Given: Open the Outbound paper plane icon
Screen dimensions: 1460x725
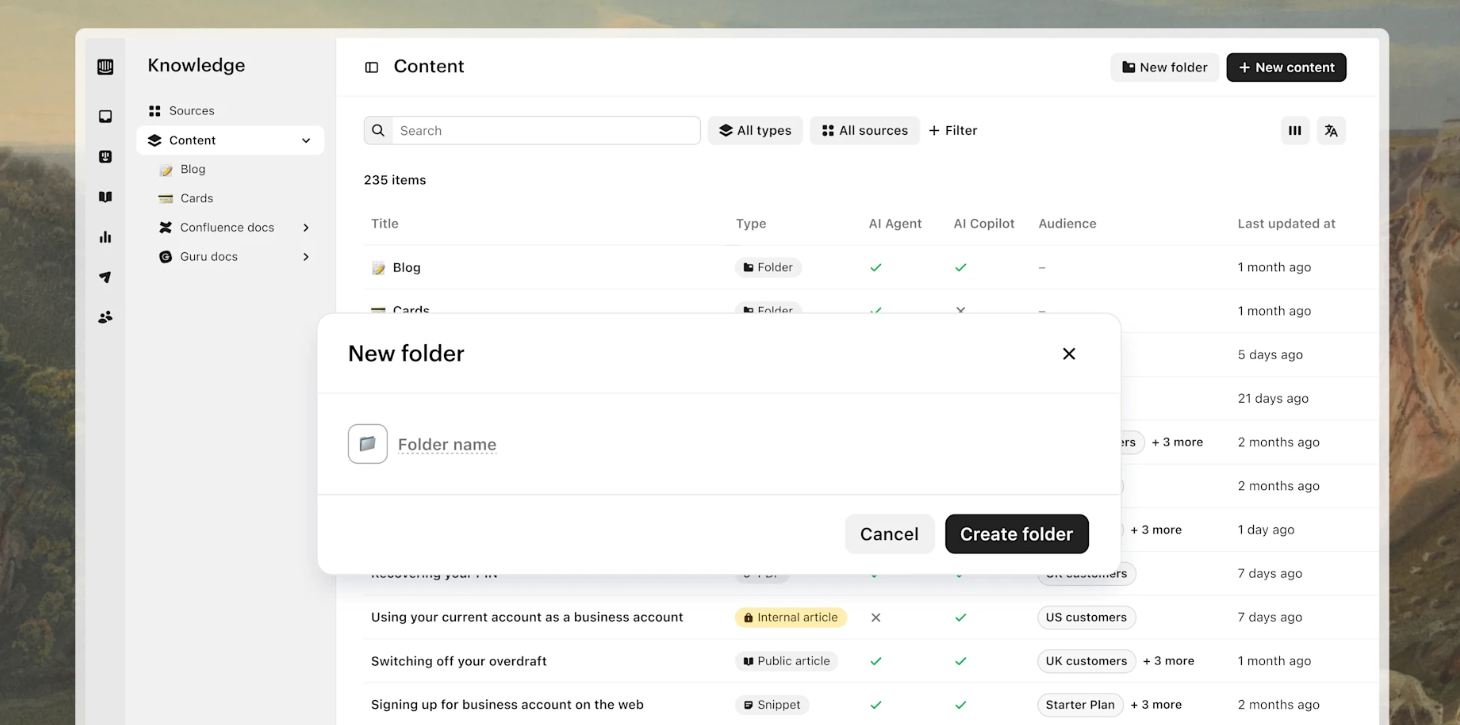Looking at the screenshot, I should (x=105, y=277).
